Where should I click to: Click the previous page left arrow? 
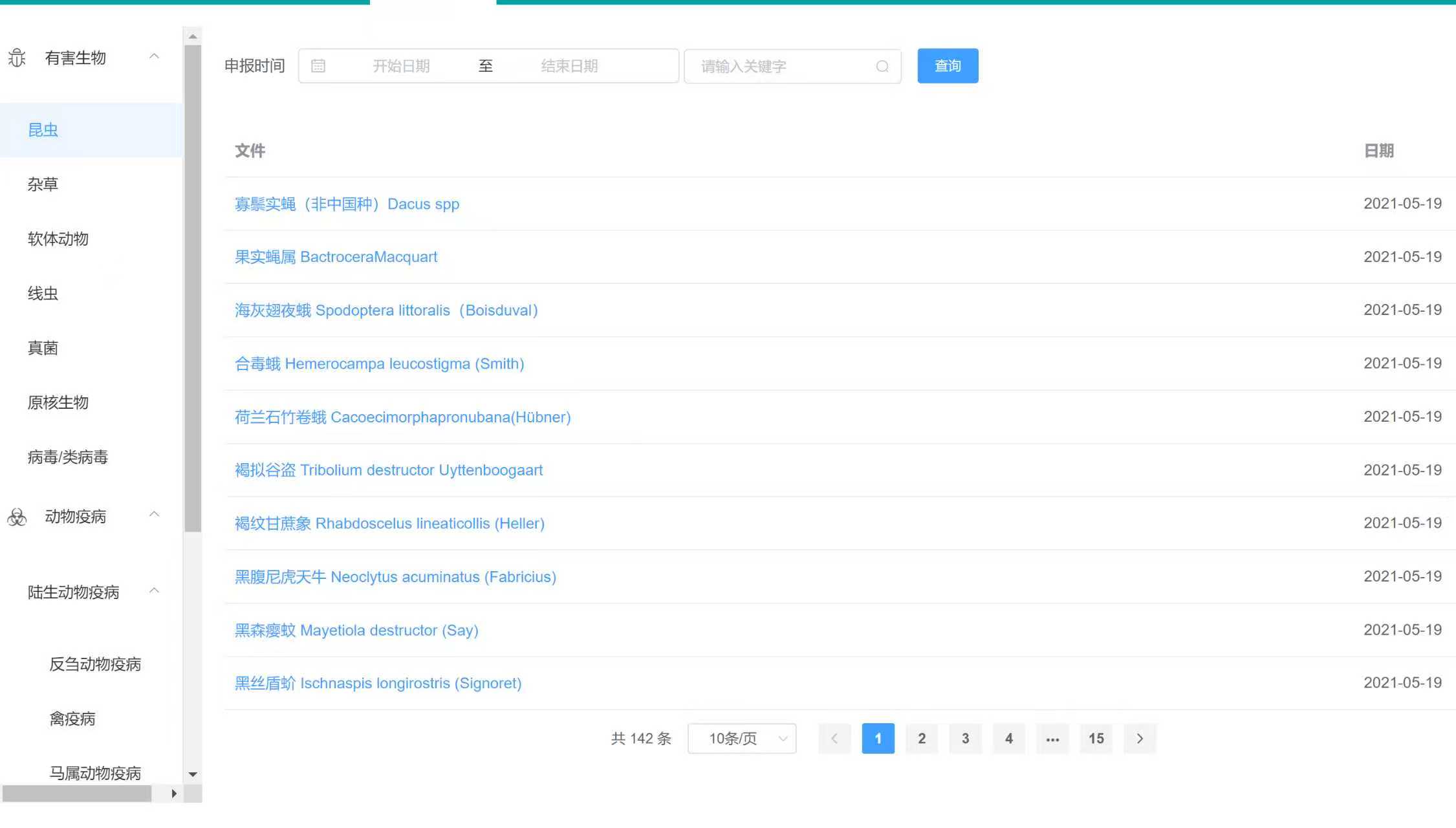click(834, 739)
